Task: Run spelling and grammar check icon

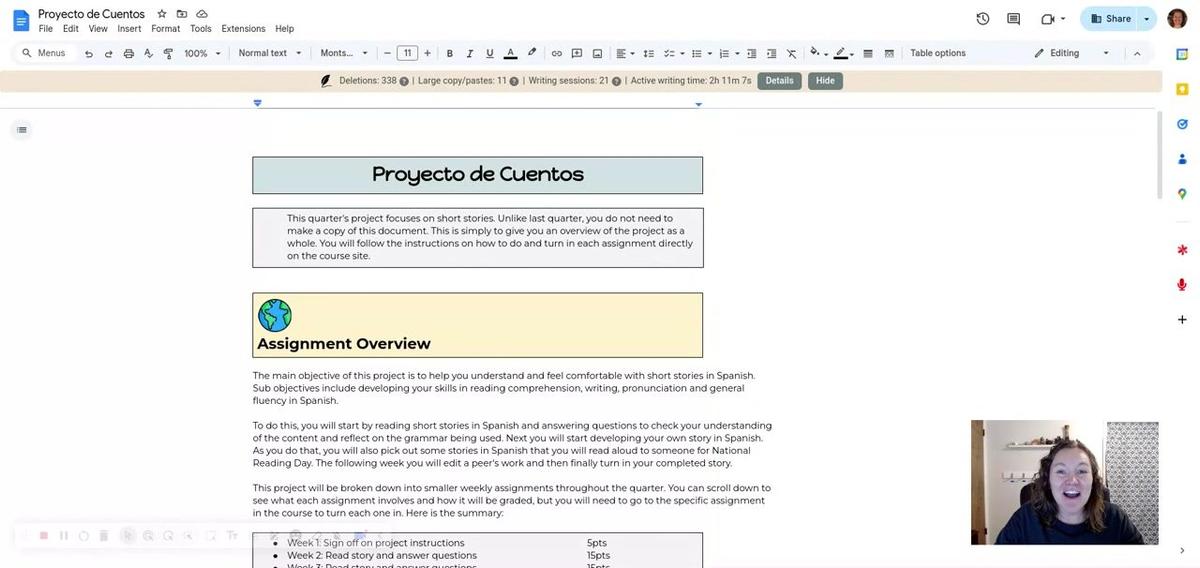Action: pyautogui.click(x=148, y=54)
